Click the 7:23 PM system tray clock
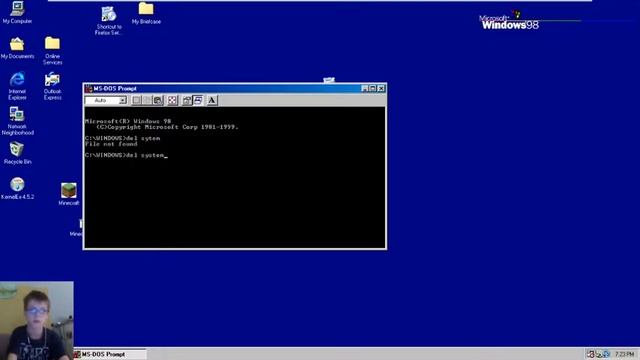The height and width of the screenshot is (360, 640). [x=624, y=354]
